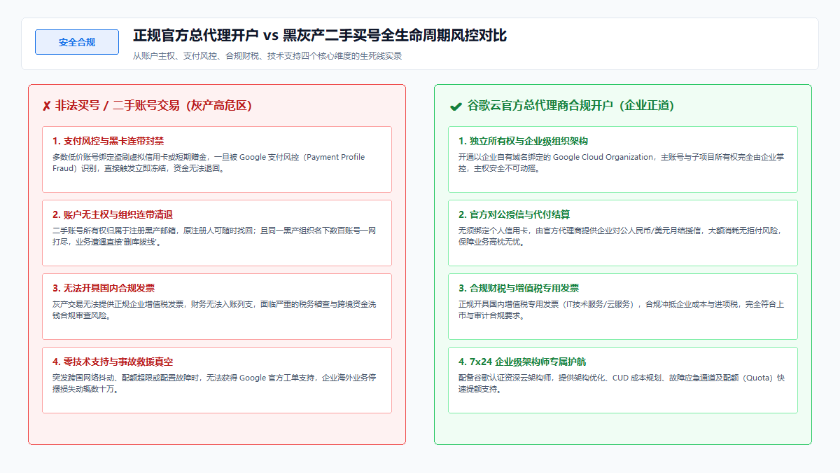Click heading 2. 官方对公授信与代付结算

pyautogui.click(x=514, y=215)
